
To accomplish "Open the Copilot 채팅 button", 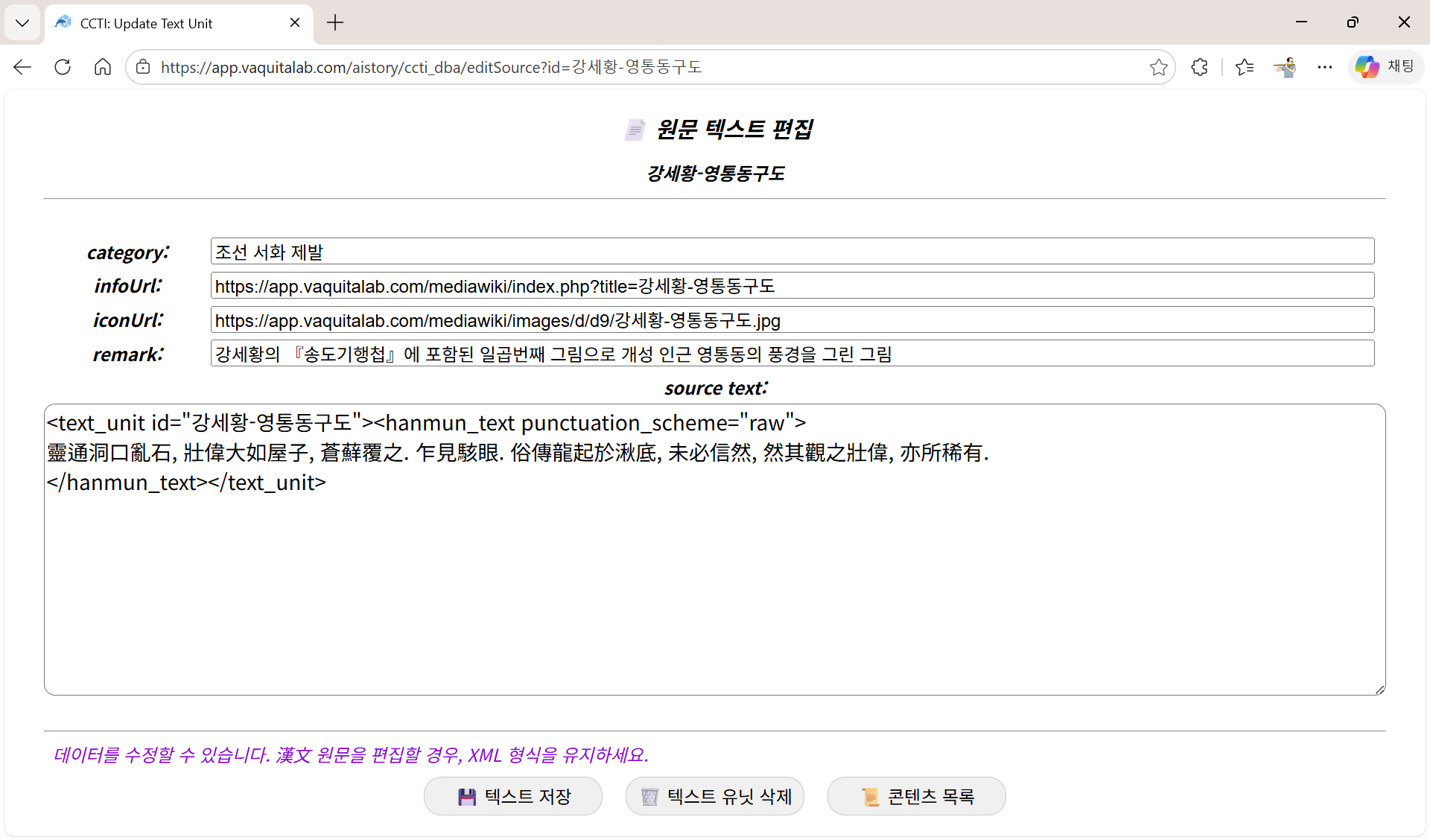I will (1385, 67).
